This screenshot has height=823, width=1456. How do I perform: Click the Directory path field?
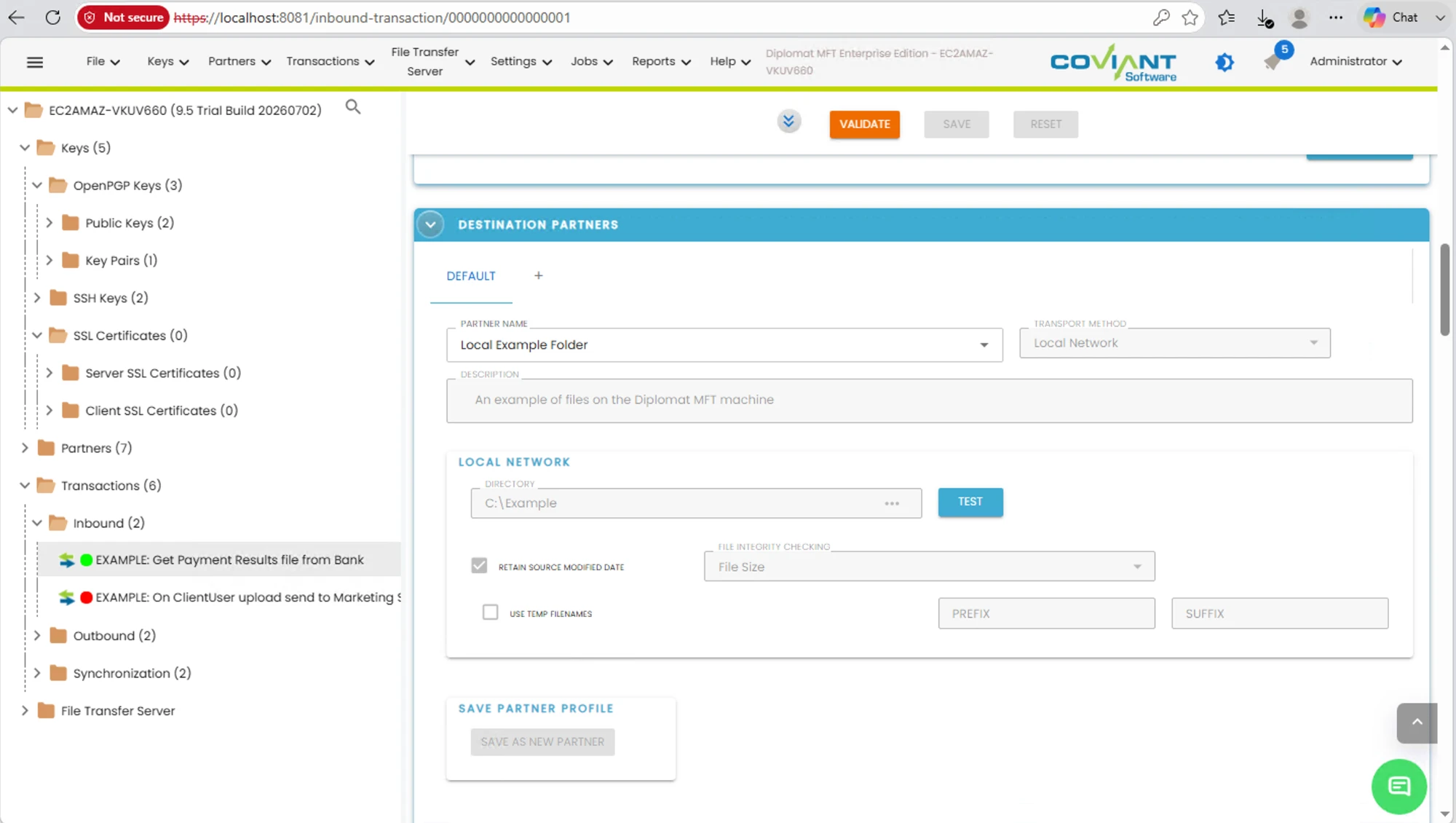pos(695,503)
